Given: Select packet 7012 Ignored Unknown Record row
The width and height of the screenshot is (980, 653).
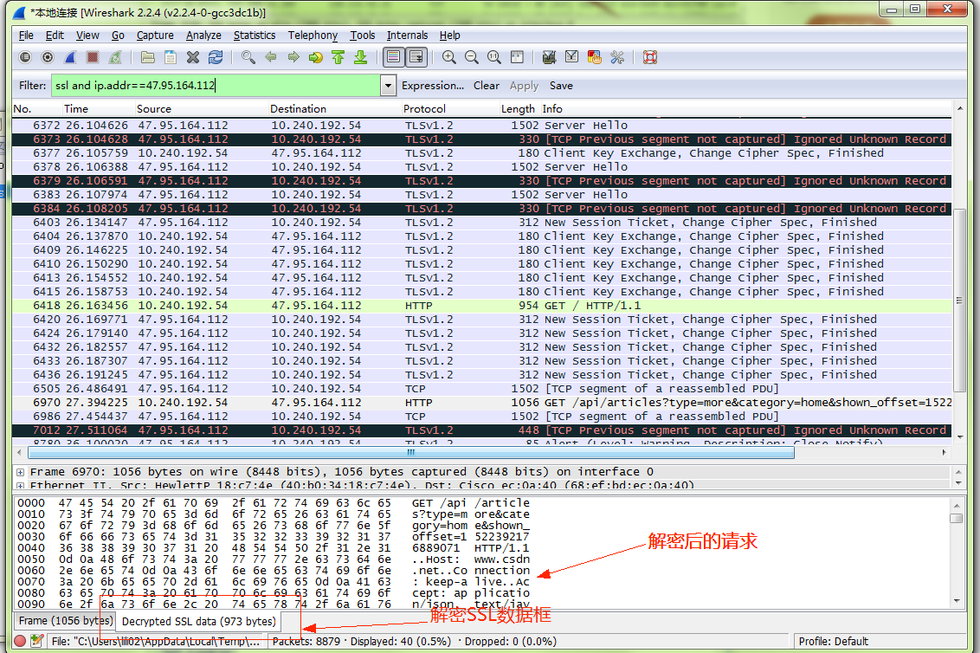Looking at the screenshot, I should pyautogui.click(x=482, y=430).
